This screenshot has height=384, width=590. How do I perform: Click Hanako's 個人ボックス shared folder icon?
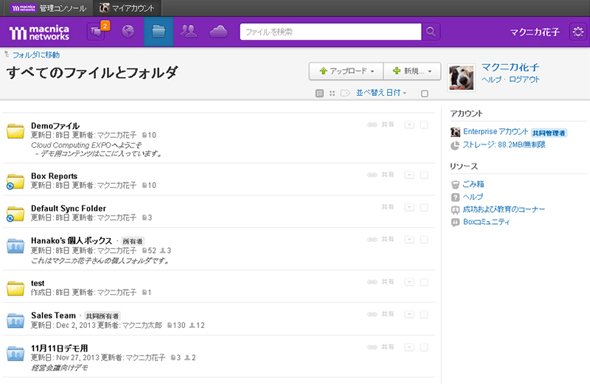point(15,246)
